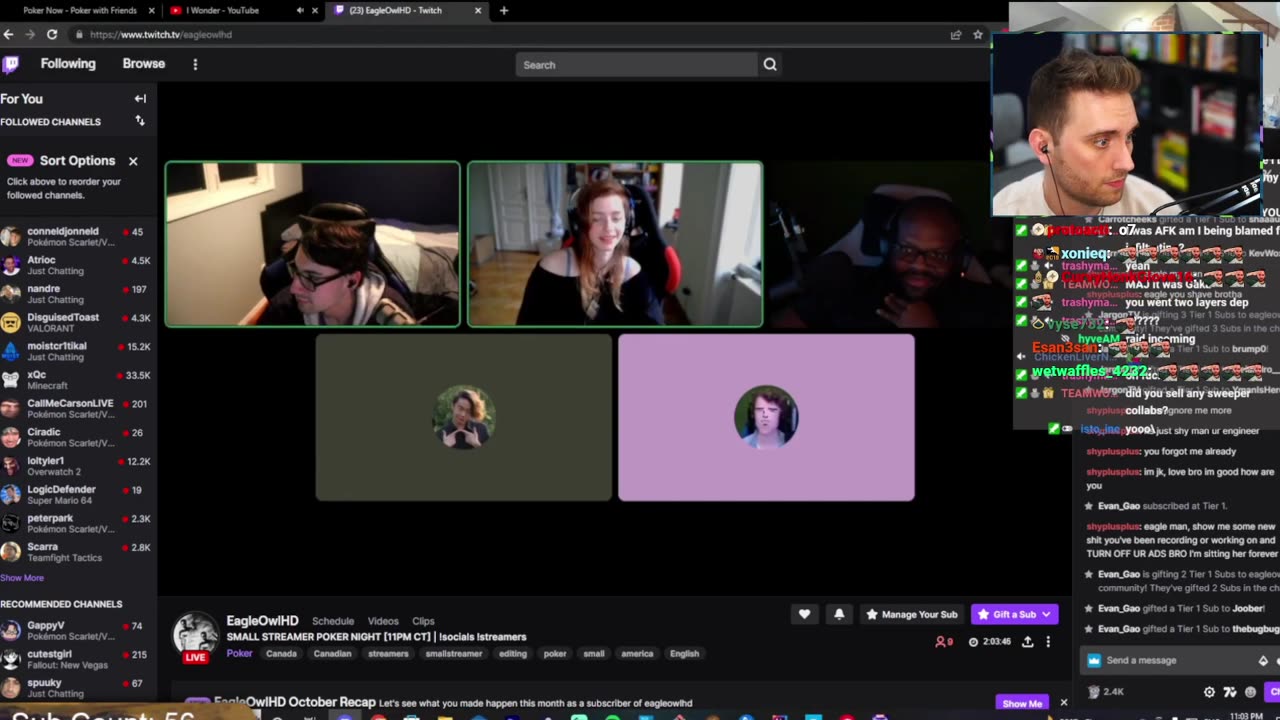Open the three-dot menu next to Browse
This screenshot has height=720, width=1280.
point(195,64)
